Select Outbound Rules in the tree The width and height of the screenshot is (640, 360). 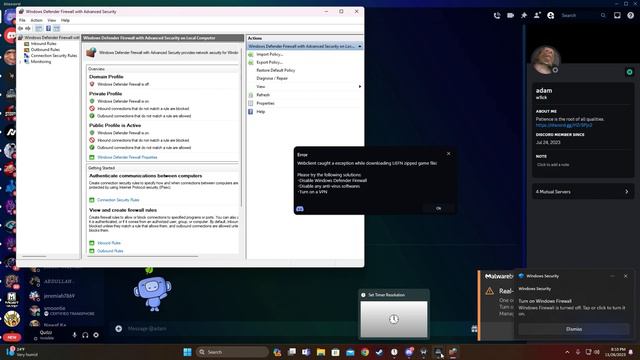[x=45, y=49]
